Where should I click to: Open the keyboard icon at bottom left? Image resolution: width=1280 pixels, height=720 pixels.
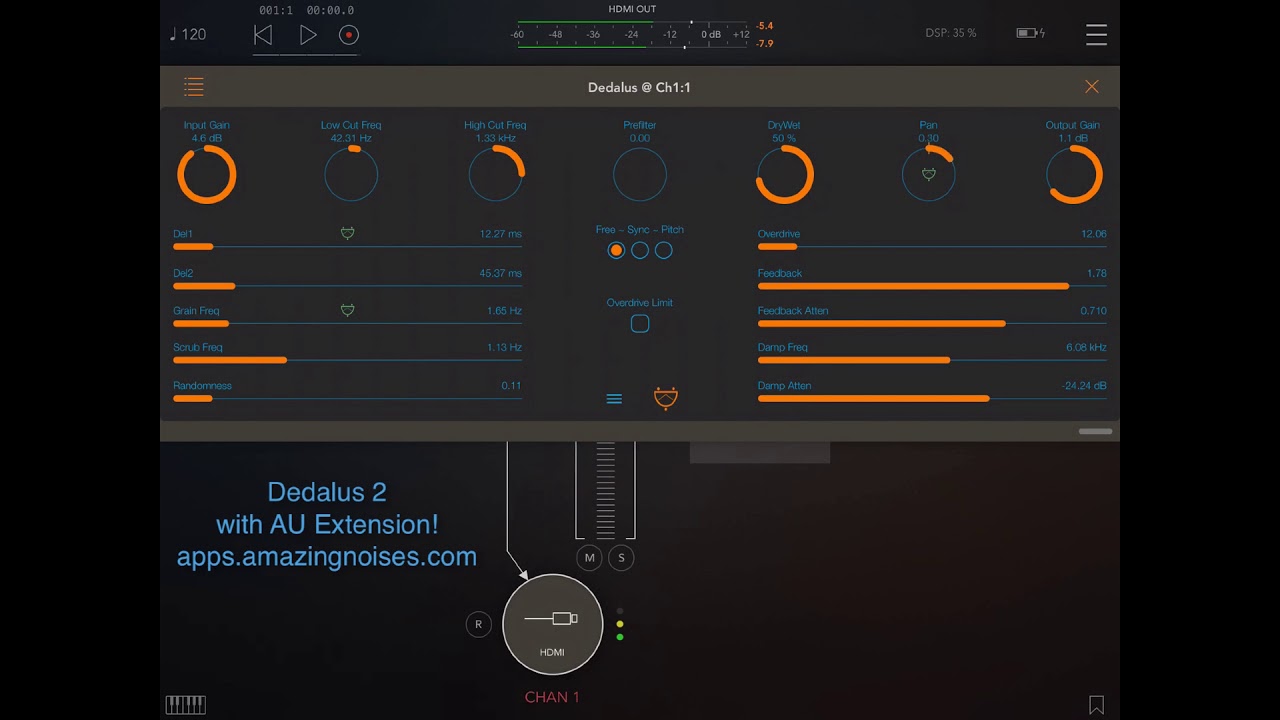tap(185, 705)
